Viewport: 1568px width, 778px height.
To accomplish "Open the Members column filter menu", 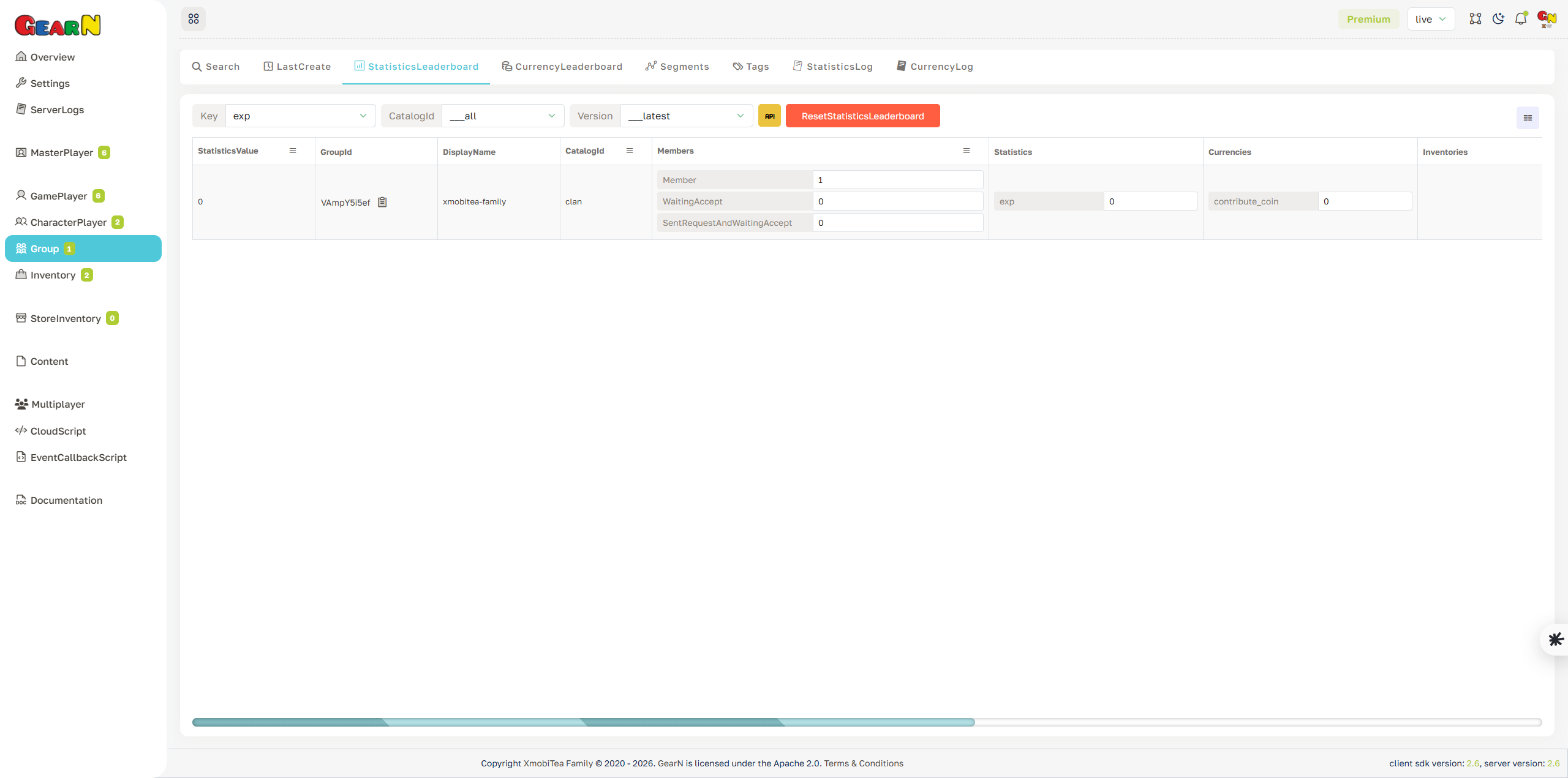I will click(x=967, y=151).
